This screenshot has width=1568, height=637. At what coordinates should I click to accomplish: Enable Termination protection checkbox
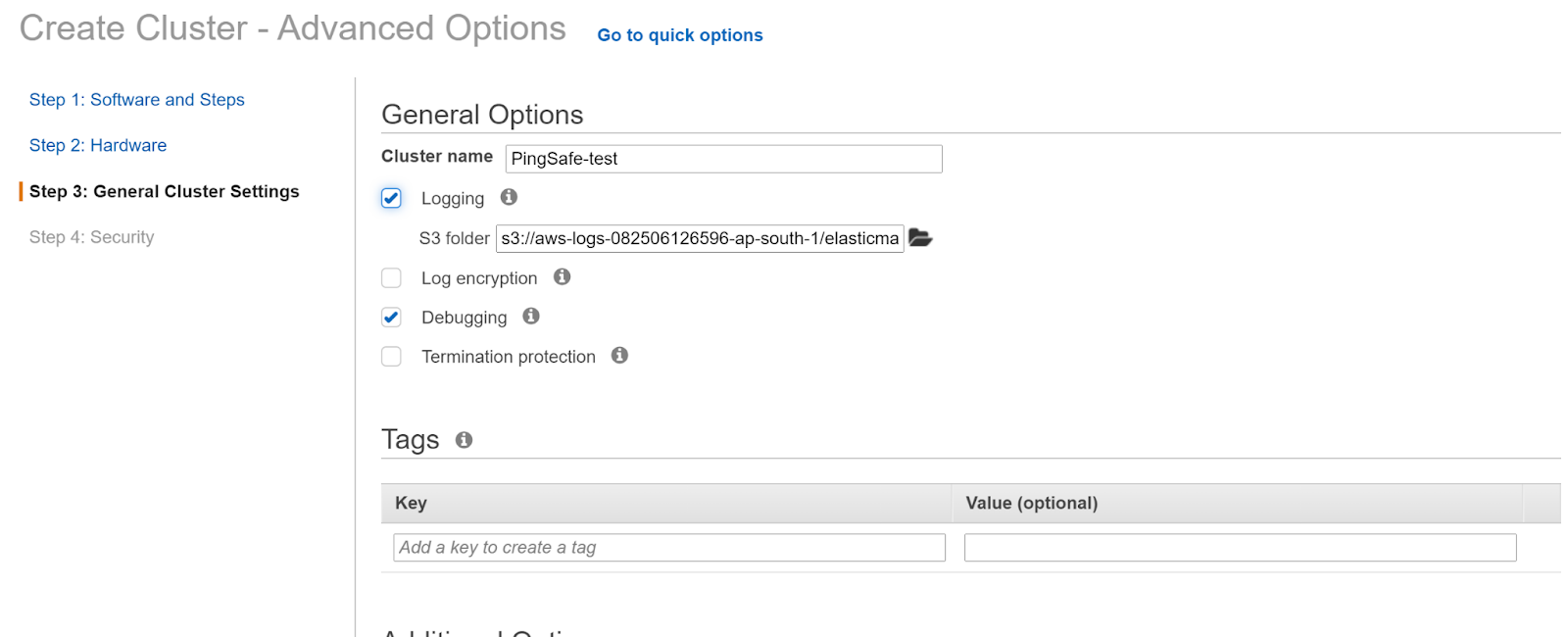point(391,357)
